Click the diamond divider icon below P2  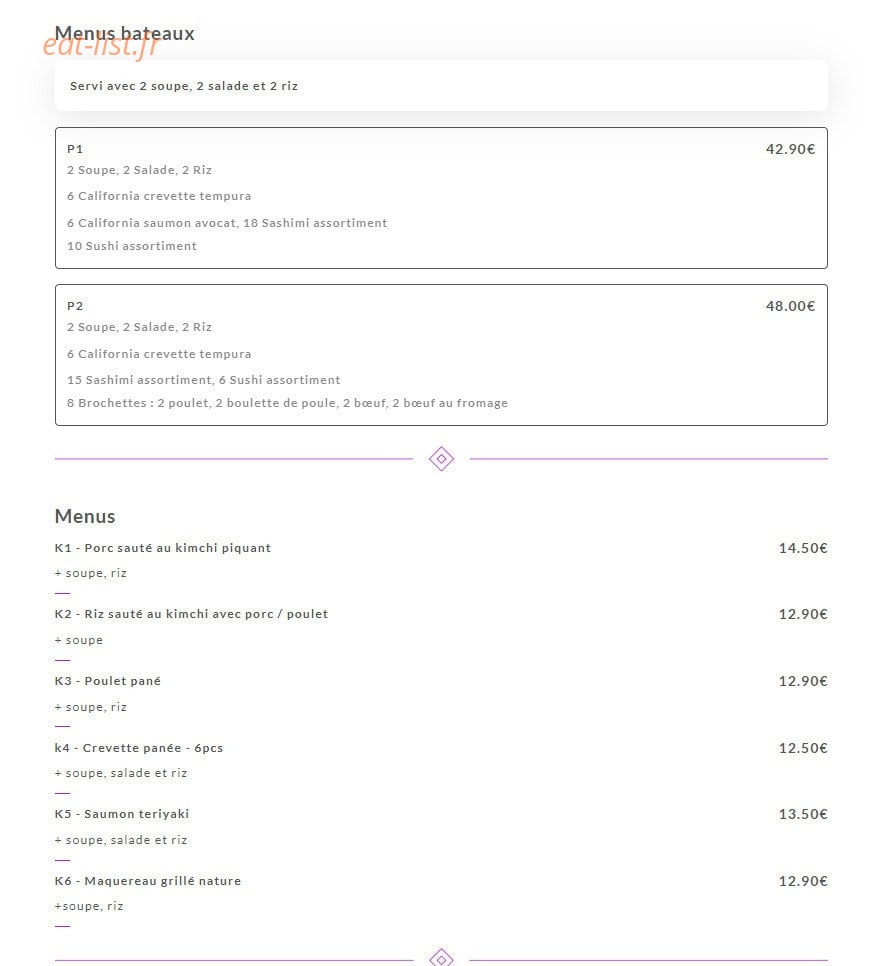click(441, 459)
